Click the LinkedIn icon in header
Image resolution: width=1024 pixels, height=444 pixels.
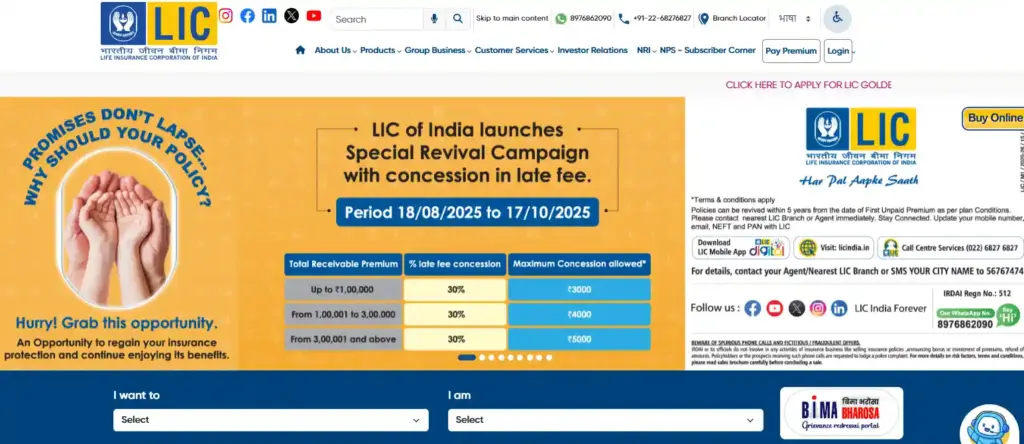click(269, 16)
